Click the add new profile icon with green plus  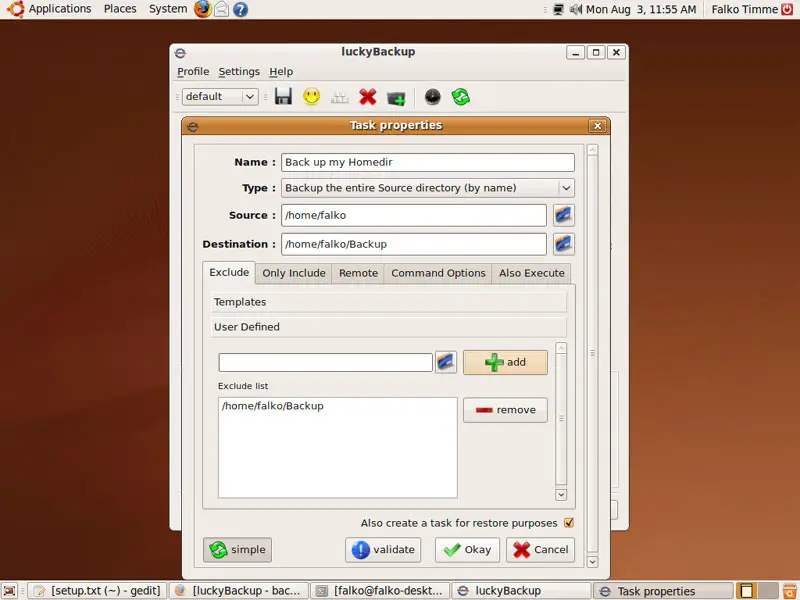pos(396,97)
